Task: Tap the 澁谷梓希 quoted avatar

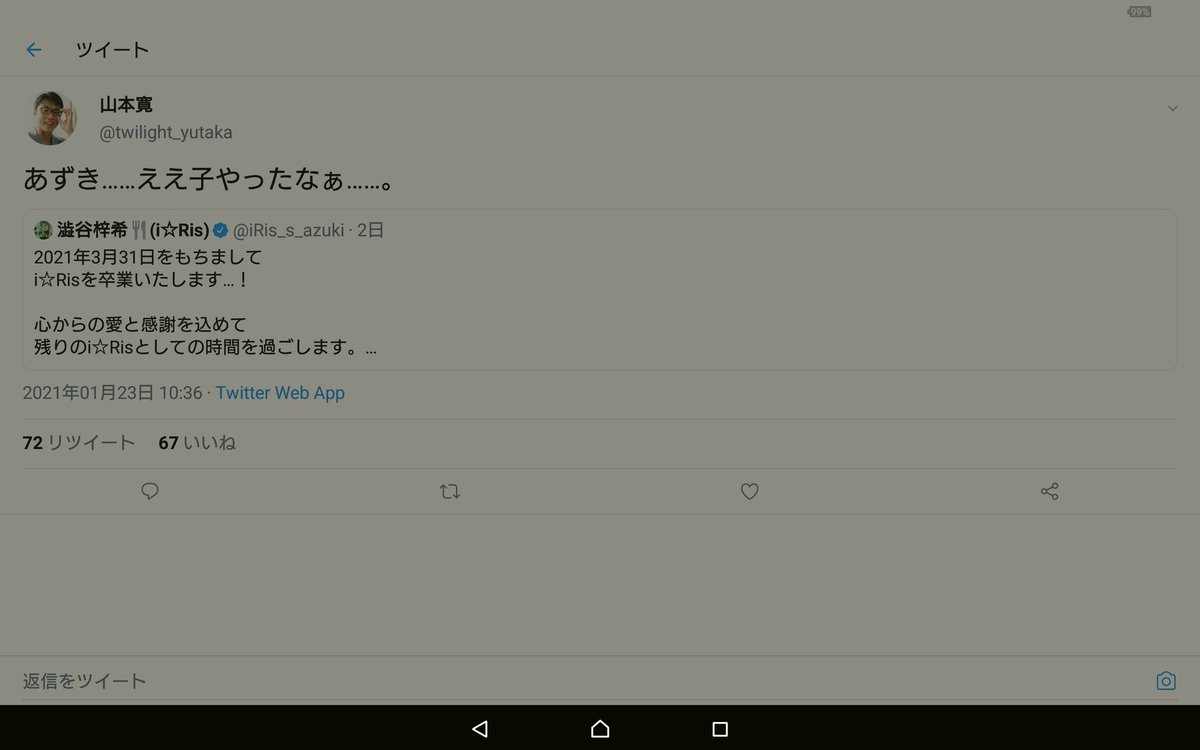Action: click(43, 230)
